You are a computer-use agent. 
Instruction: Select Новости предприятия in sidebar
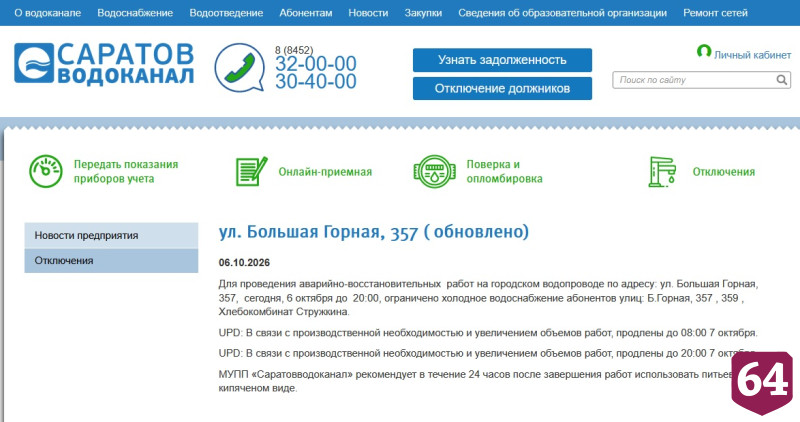[111, 235]
